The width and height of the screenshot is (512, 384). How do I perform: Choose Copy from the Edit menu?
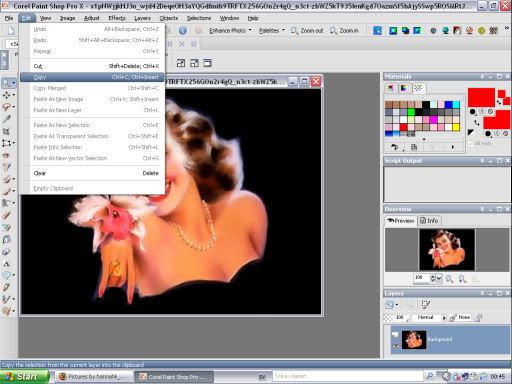[92, 77]
